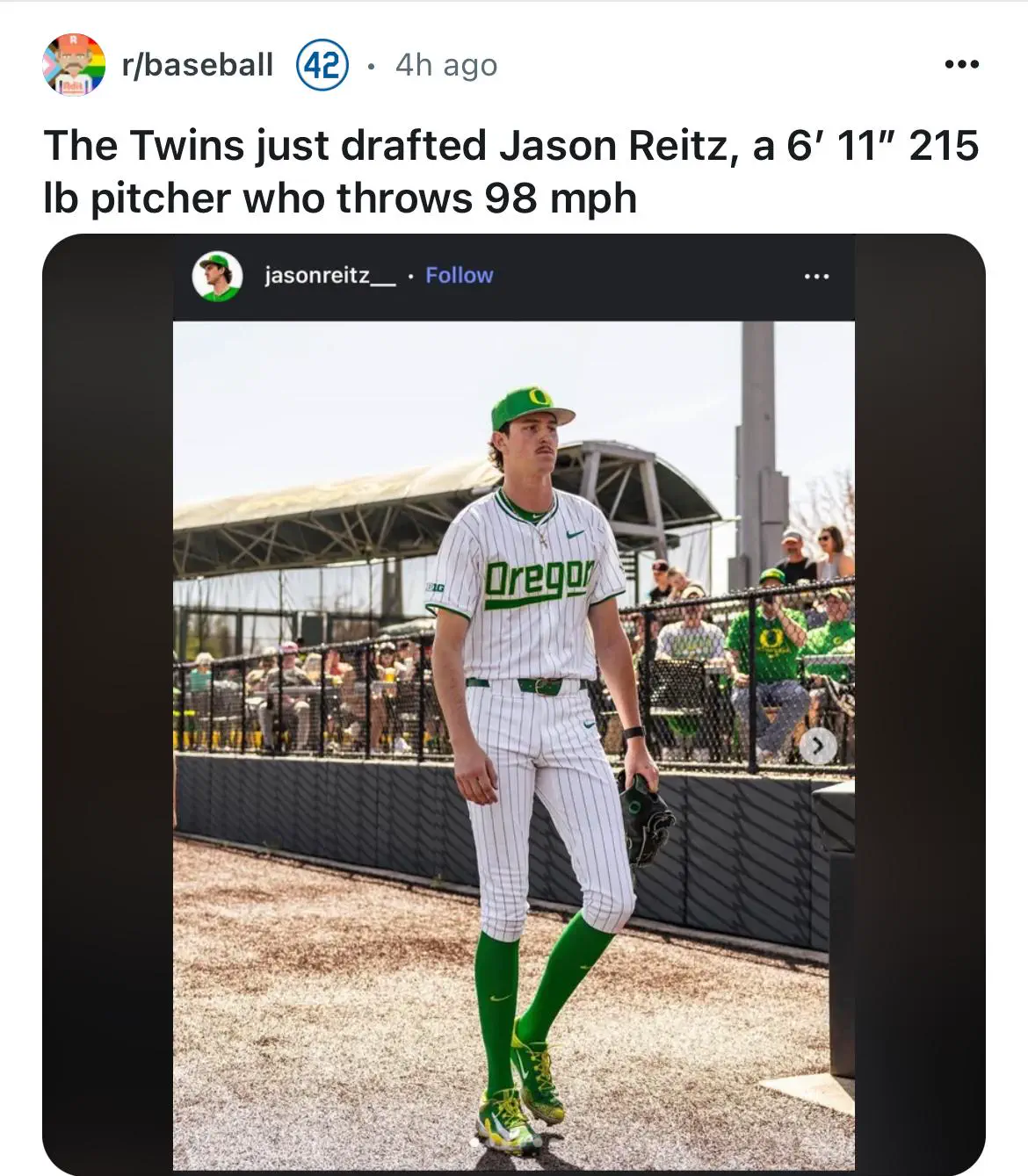Image resolution: width=1028 pixels, height=1176 pixels.
Task: Click the embedded Oregon pitcher photo
Action: coord(514,747)
